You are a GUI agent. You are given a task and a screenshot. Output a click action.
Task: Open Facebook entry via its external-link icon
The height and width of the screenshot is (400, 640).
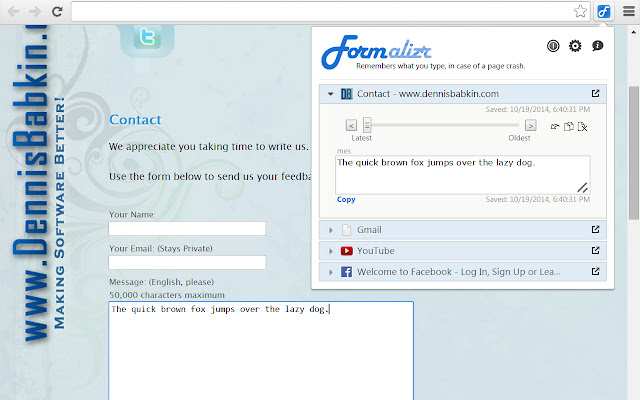(x=596, y=271)
